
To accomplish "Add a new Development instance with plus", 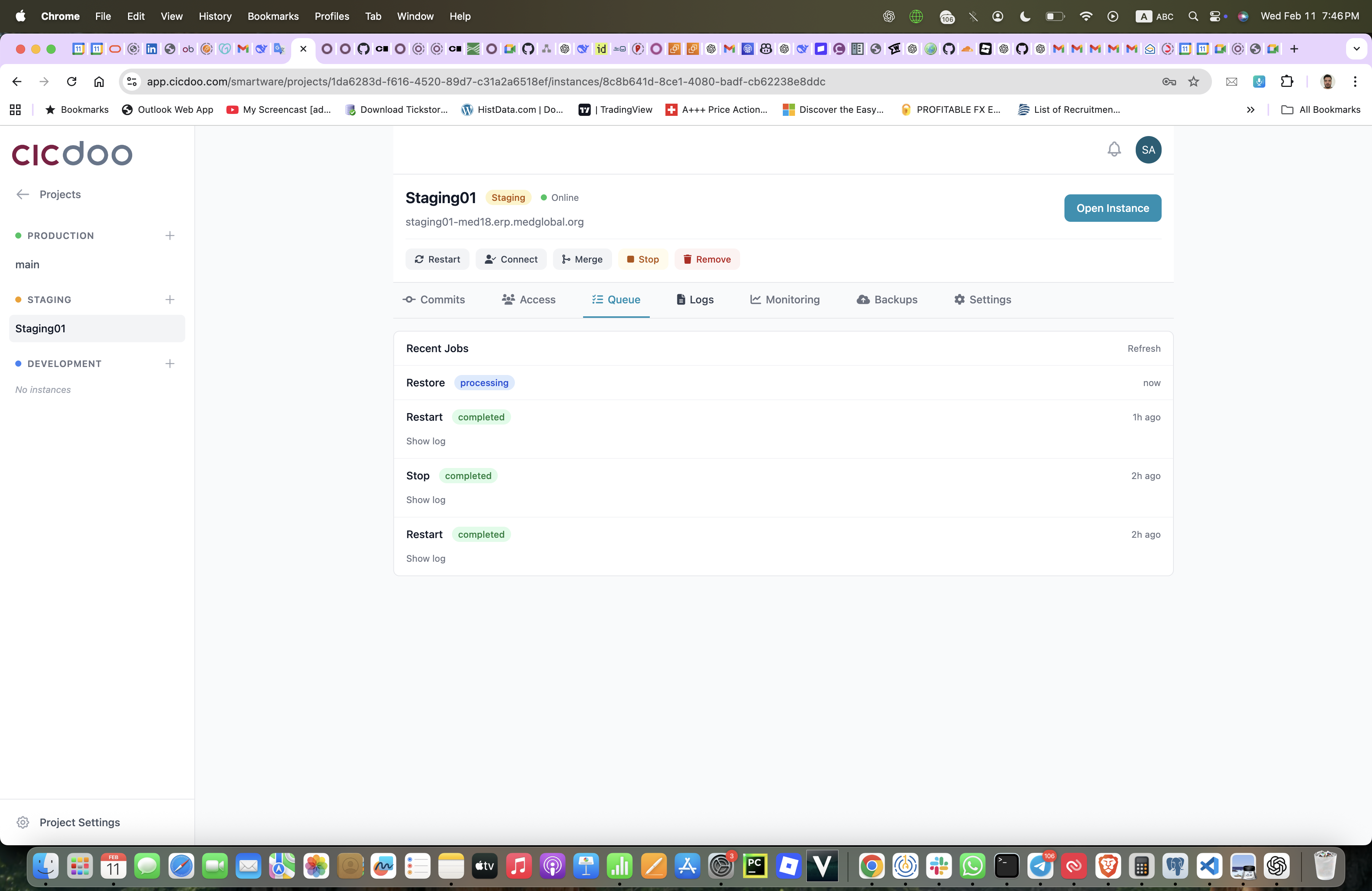I will click(x=170, y=364).
